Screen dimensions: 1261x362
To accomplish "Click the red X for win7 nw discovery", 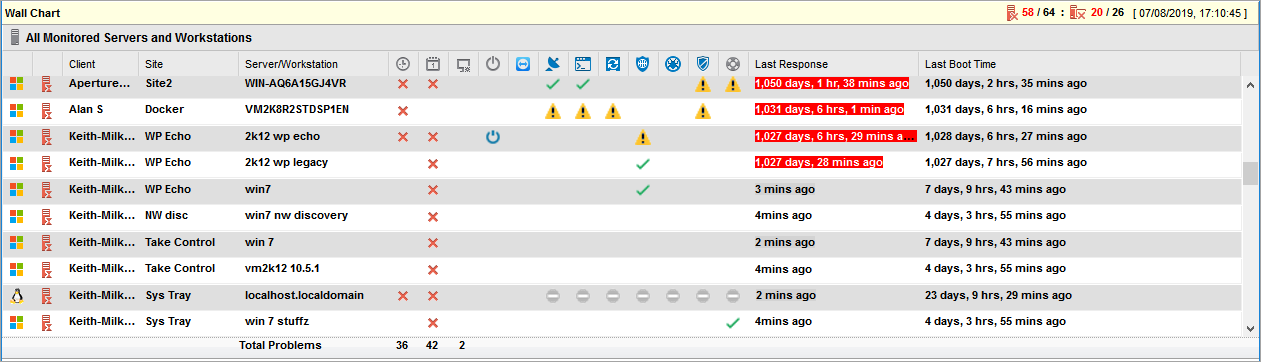I will coord(433,216).
